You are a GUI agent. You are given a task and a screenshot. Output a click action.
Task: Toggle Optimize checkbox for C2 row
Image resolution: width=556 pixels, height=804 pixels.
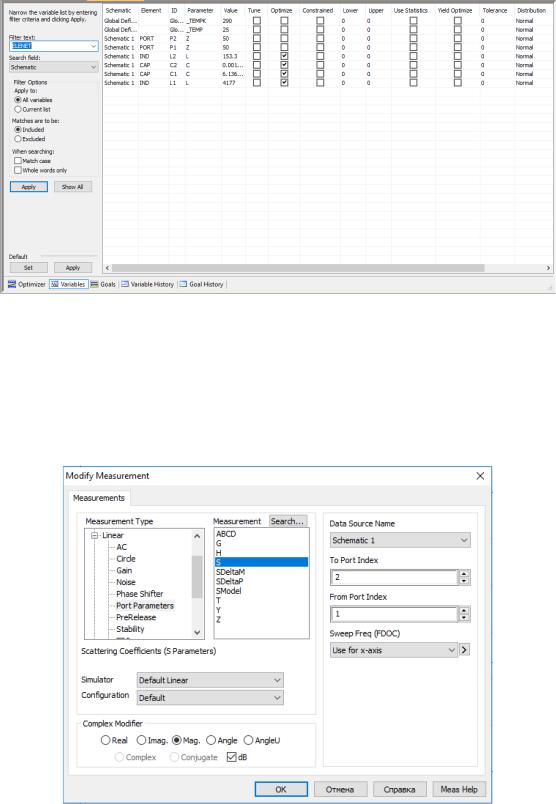284,65
